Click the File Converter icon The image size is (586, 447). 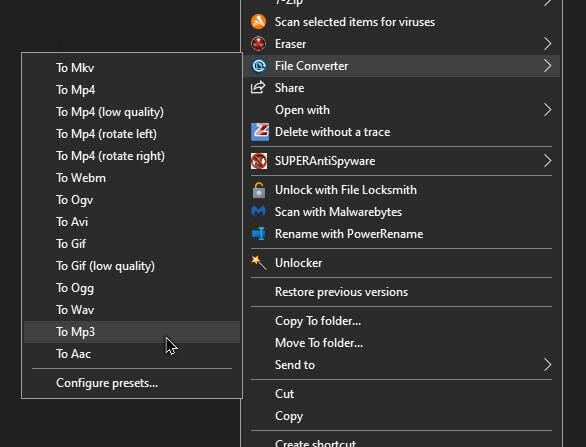(x=259, y=66)
